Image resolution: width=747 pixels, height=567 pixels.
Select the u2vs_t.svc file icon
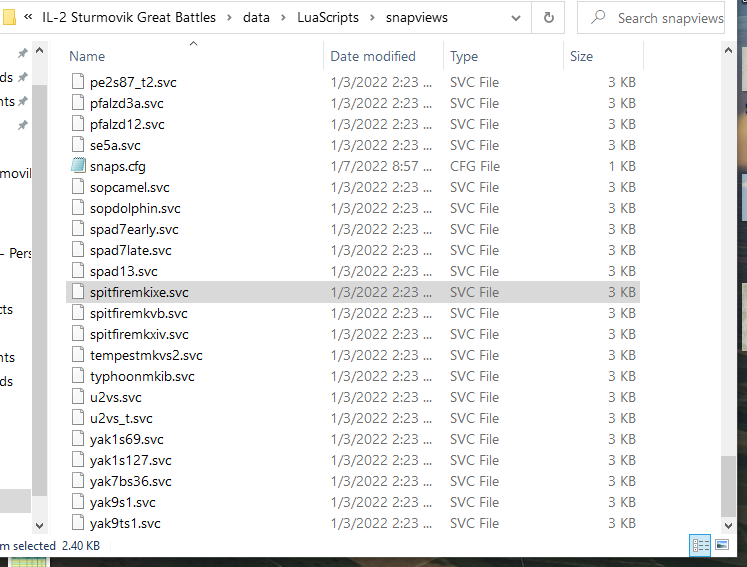78,417
